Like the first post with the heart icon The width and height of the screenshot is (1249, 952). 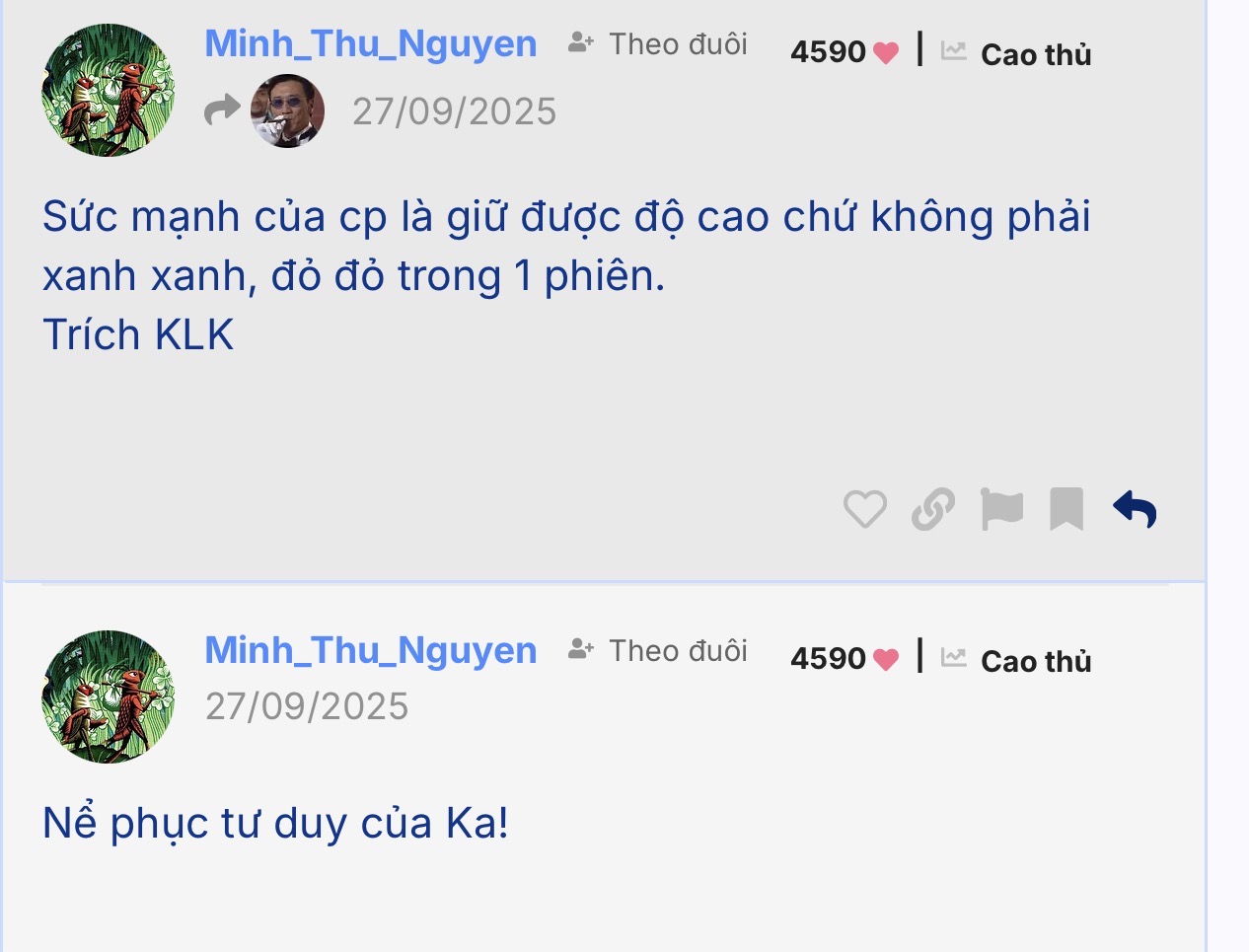(865, 509)
